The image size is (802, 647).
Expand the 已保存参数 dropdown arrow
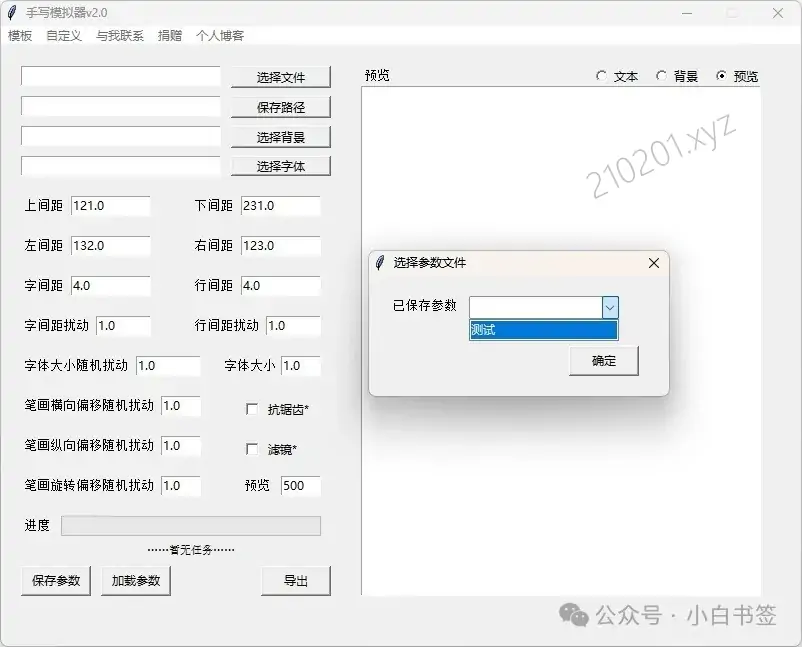coord(610,307)
